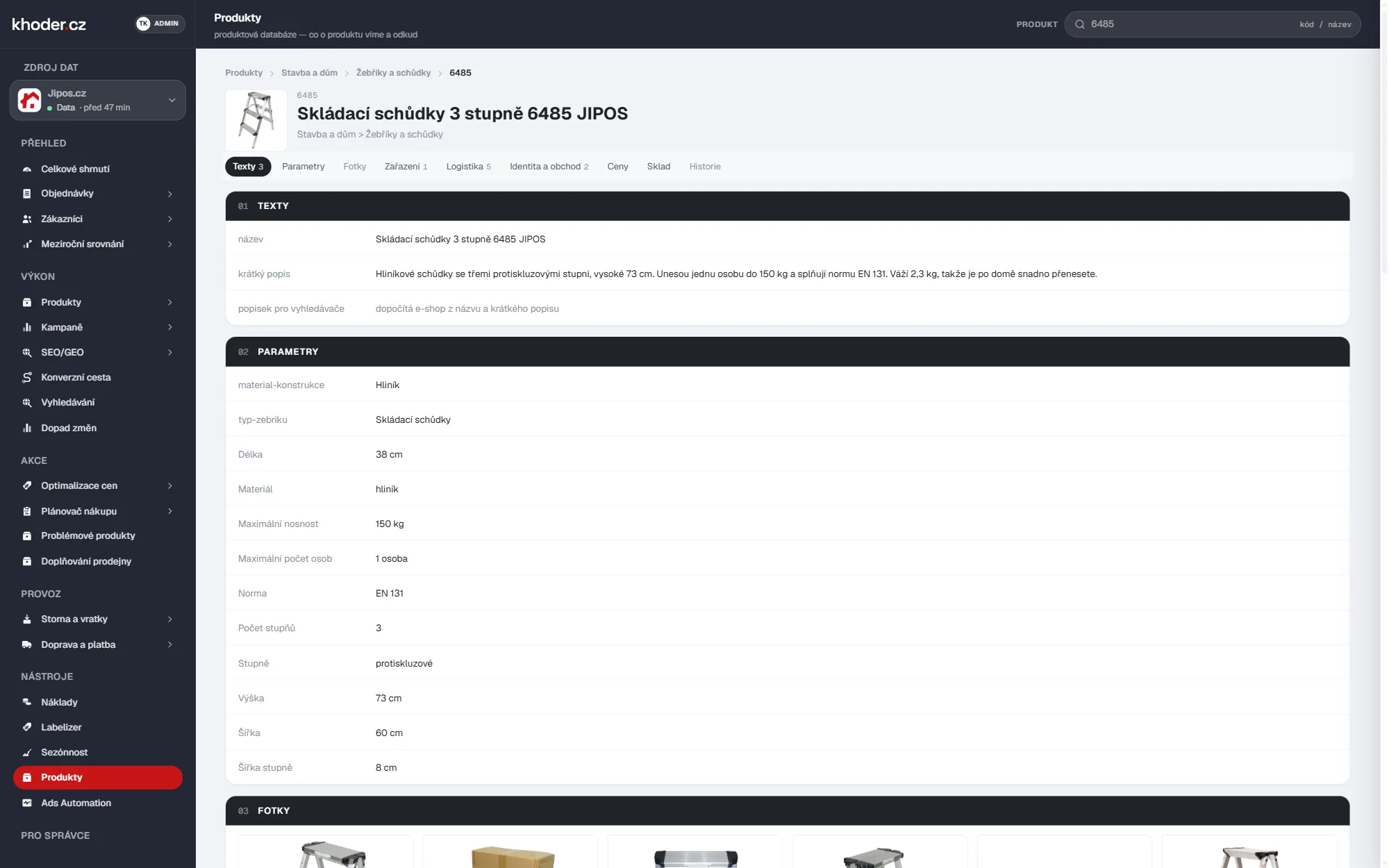Open Jipos.cz data source dropdown
Screen dimensions: 1389x868
[98, 100]
